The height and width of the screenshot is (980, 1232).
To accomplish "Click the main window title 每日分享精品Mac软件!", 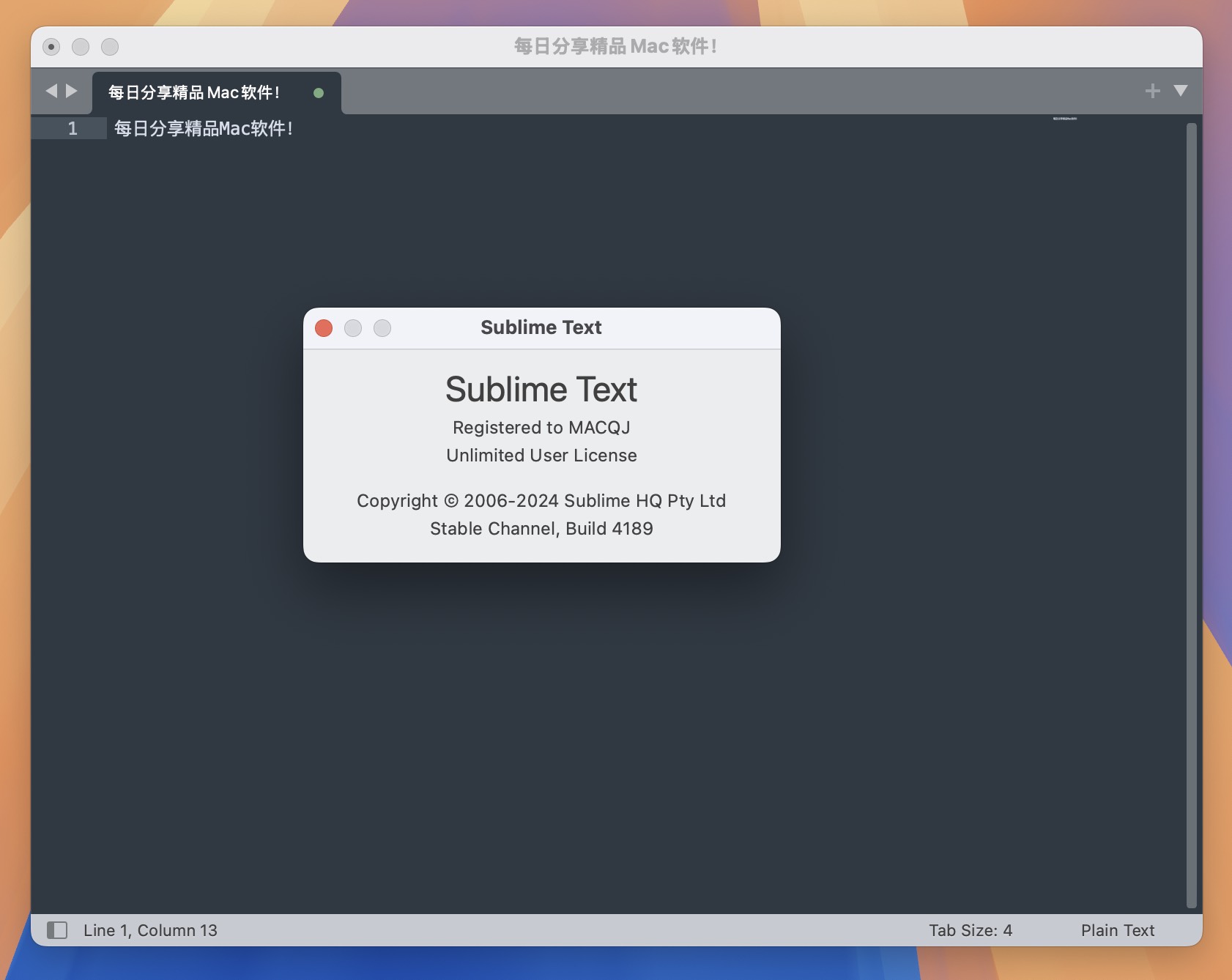I will [x=615, y=46].
